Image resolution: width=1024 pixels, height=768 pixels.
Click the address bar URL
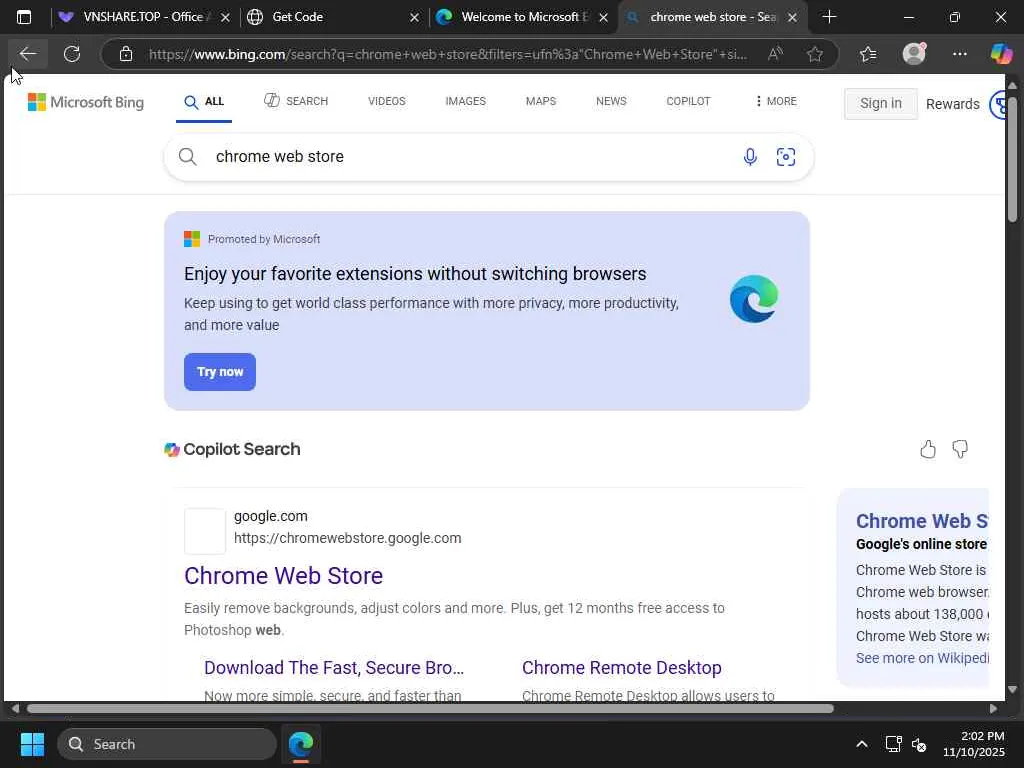coord(447,54)
